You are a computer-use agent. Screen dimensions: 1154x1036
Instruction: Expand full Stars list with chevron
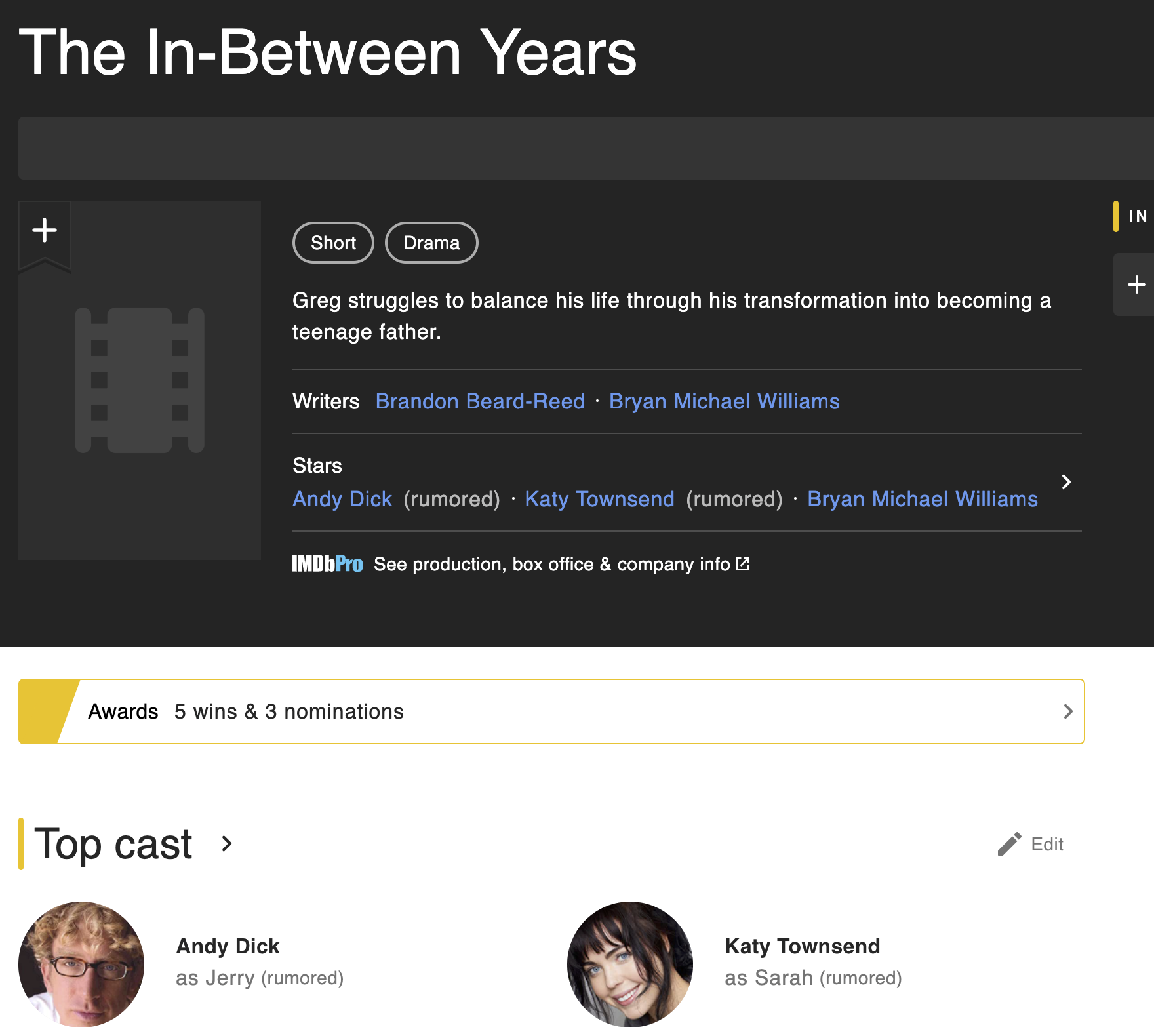coord(1066,482)
